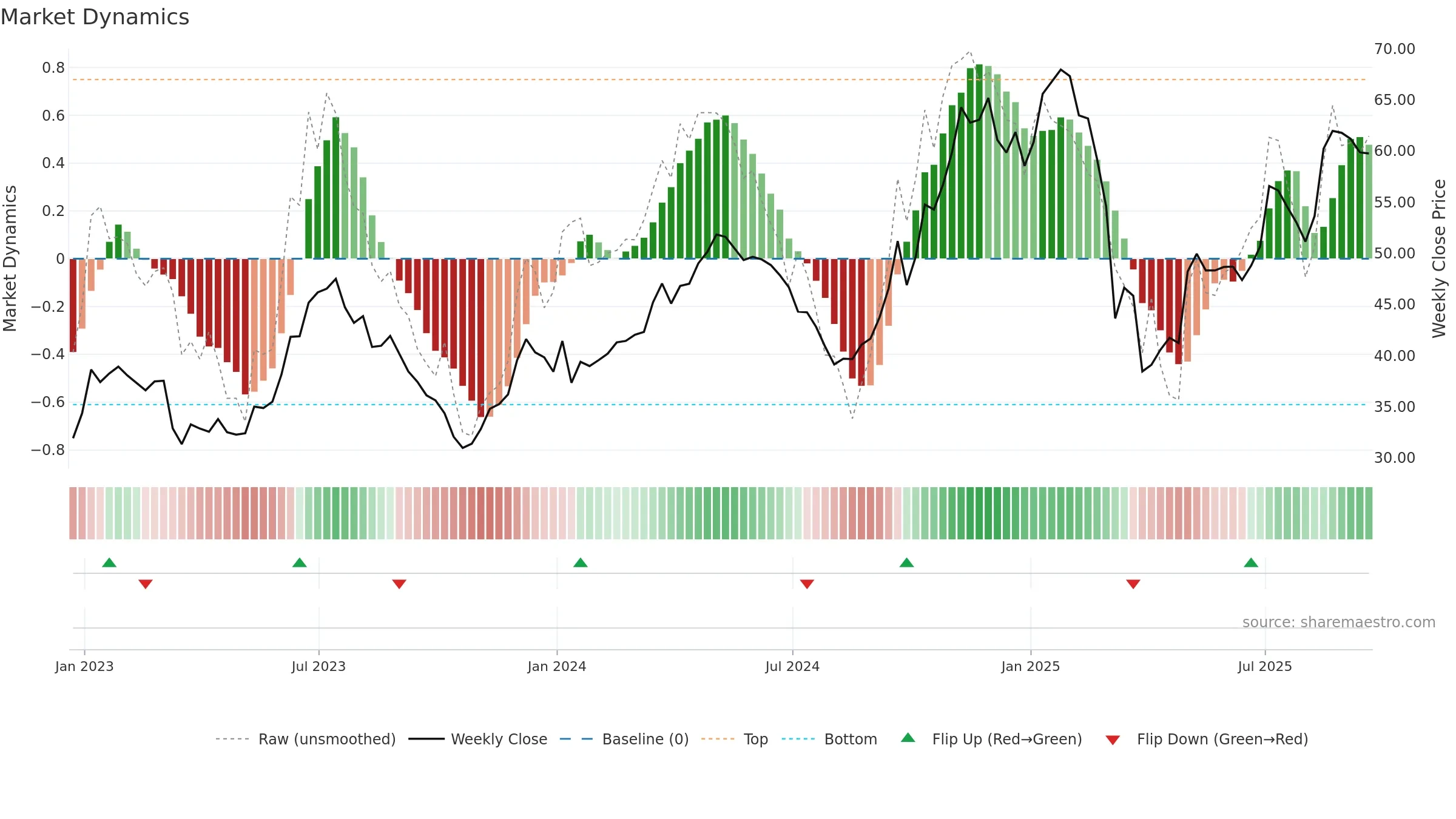Click the 'Weekly Close' legend entry
Image resolution: width=1456 pixels, height=819 pixels.
click(x=478, y=739)
